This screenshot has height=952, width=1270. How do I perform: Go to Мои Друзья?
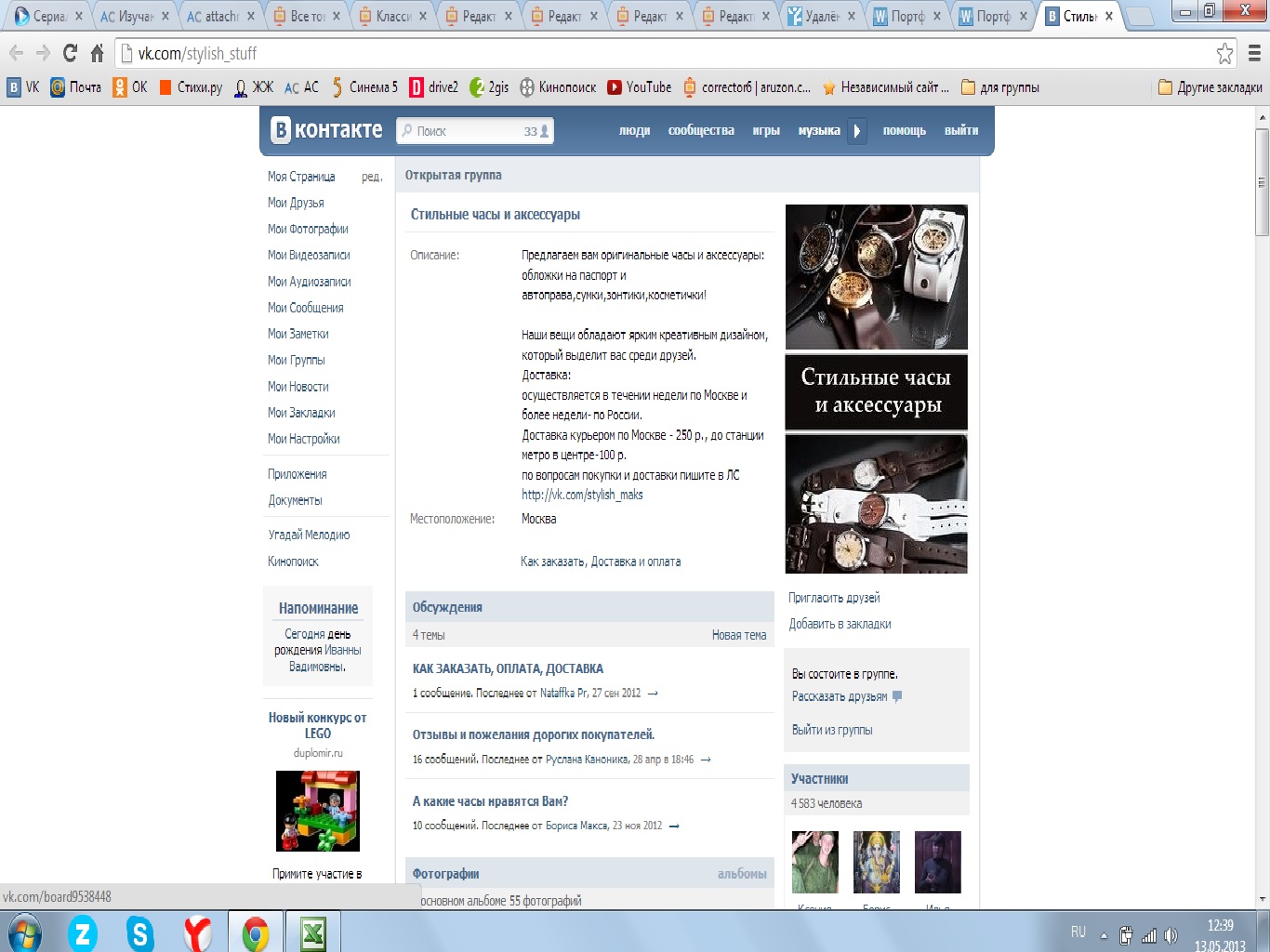click(296, 203)
